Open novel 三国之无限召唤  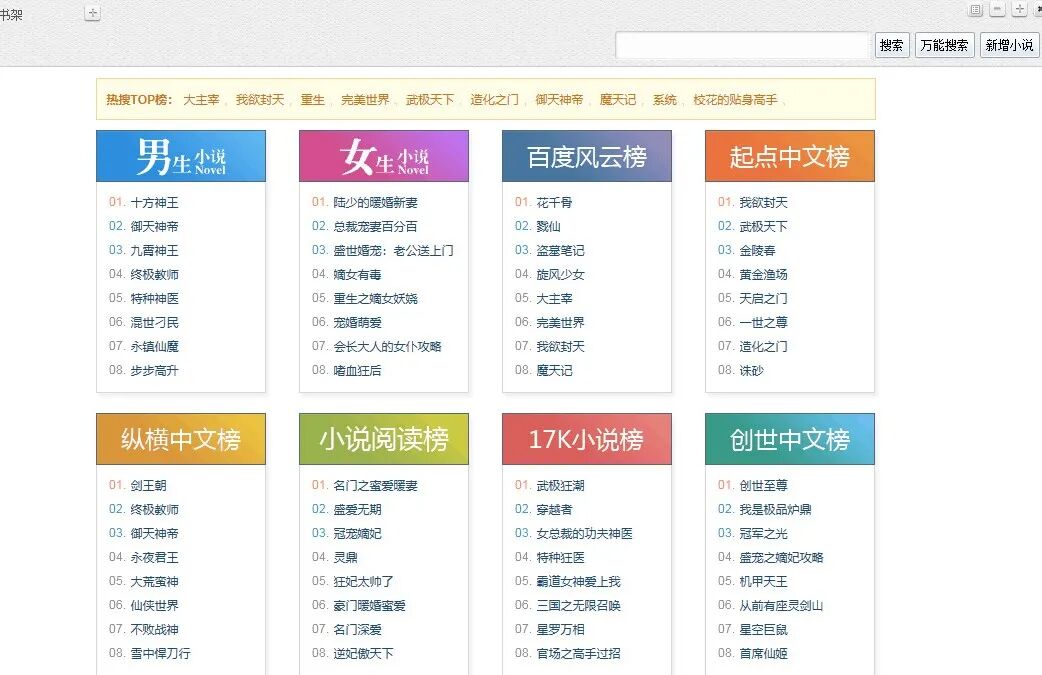578,605
